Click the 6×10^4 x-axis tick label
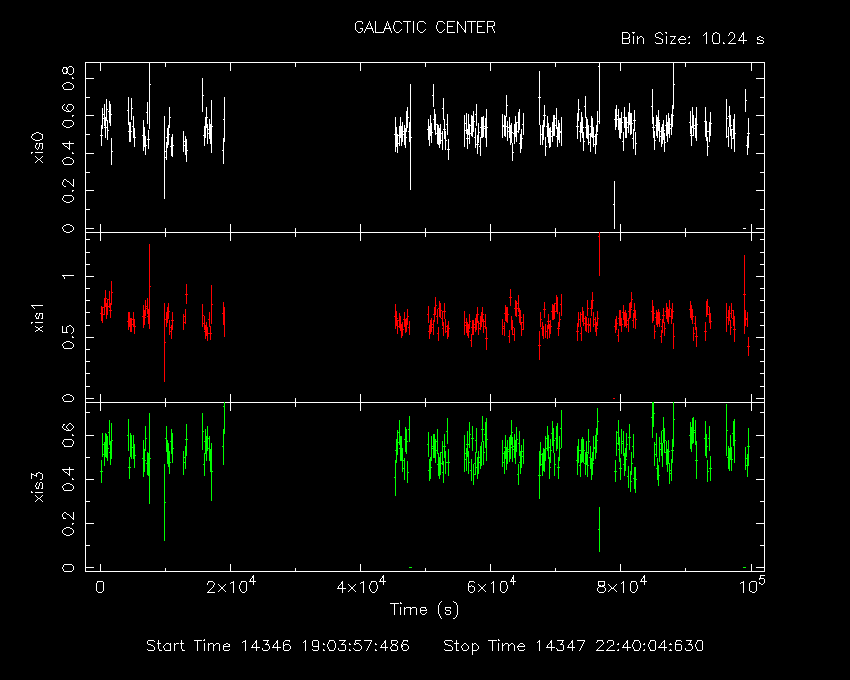This screenshot has height=680, width=850. point(491,586)
